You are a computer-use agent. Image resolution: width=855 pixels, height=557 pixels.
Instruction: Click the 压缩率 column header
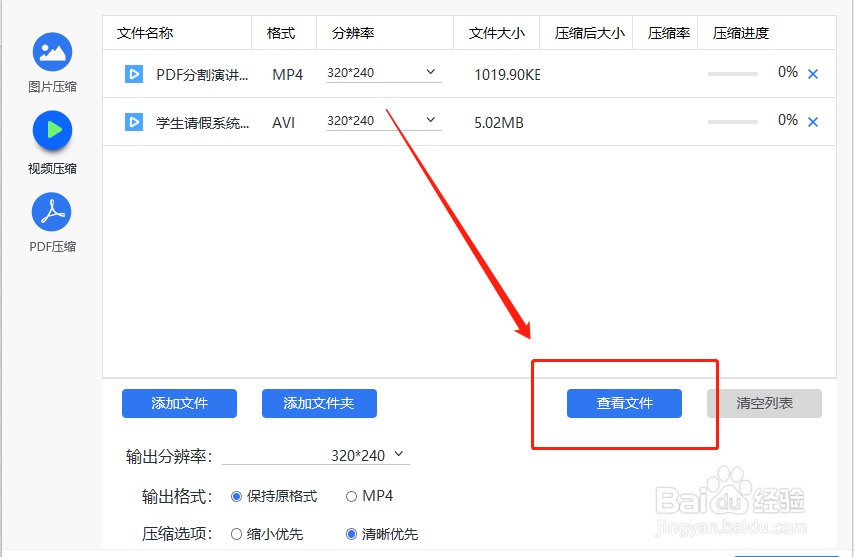669,33
